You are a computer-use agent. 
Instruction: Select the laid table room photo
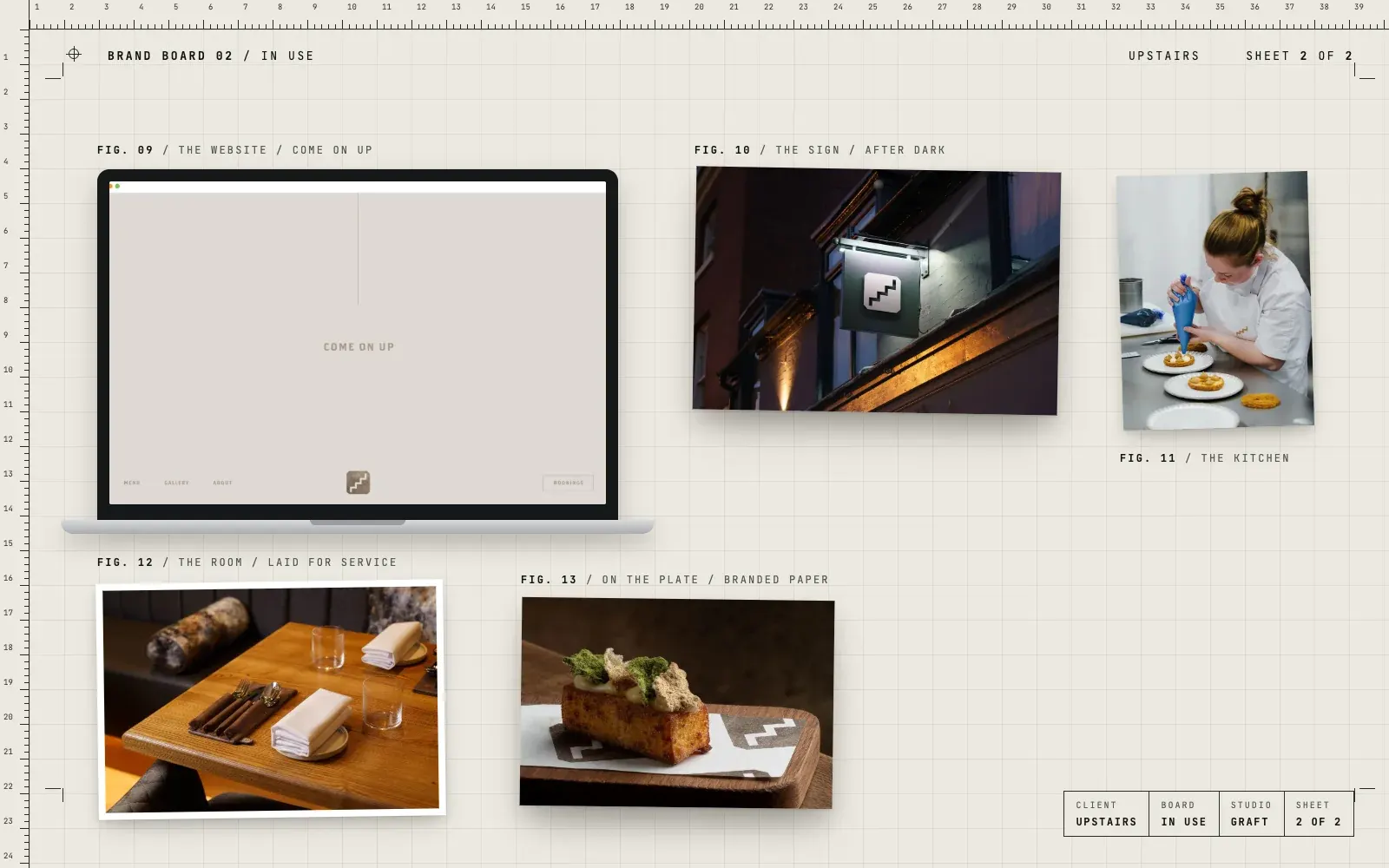pos(271,699)
